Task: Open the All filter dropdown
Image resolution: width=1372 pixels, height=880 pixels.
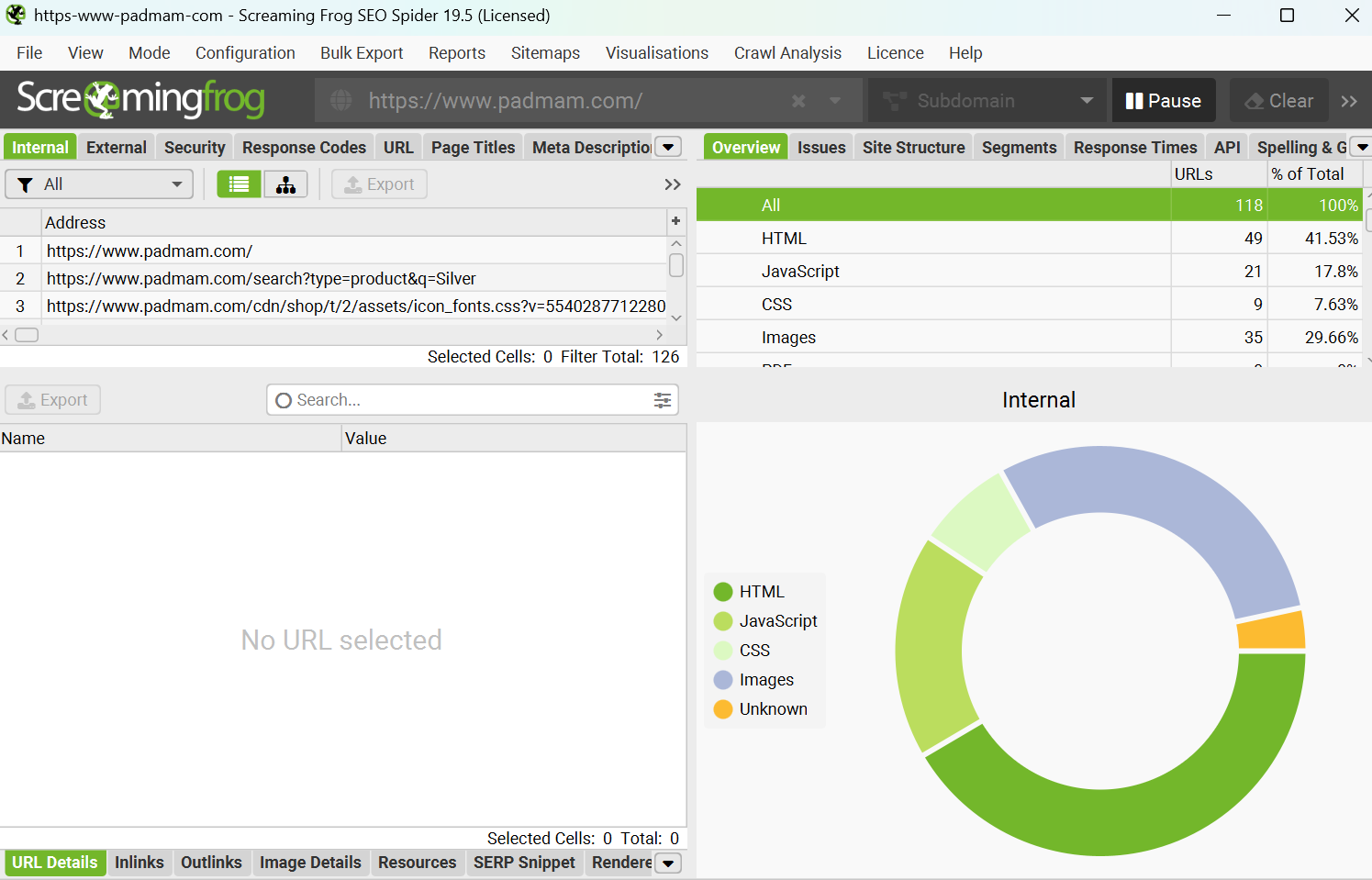Action: pyautogui.click(x=99, y=184)
